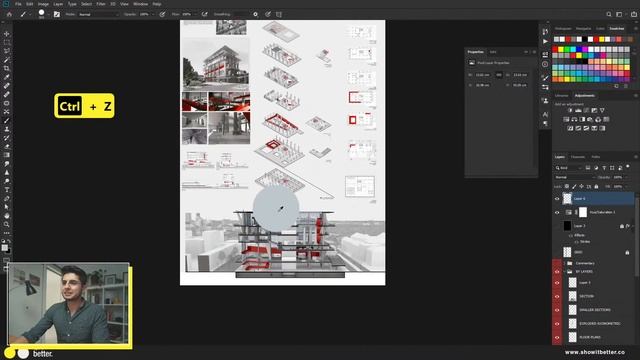Hide the Hue/Saturation 1 layer
This screenshot has width=640, height=360.
(557, 212)
